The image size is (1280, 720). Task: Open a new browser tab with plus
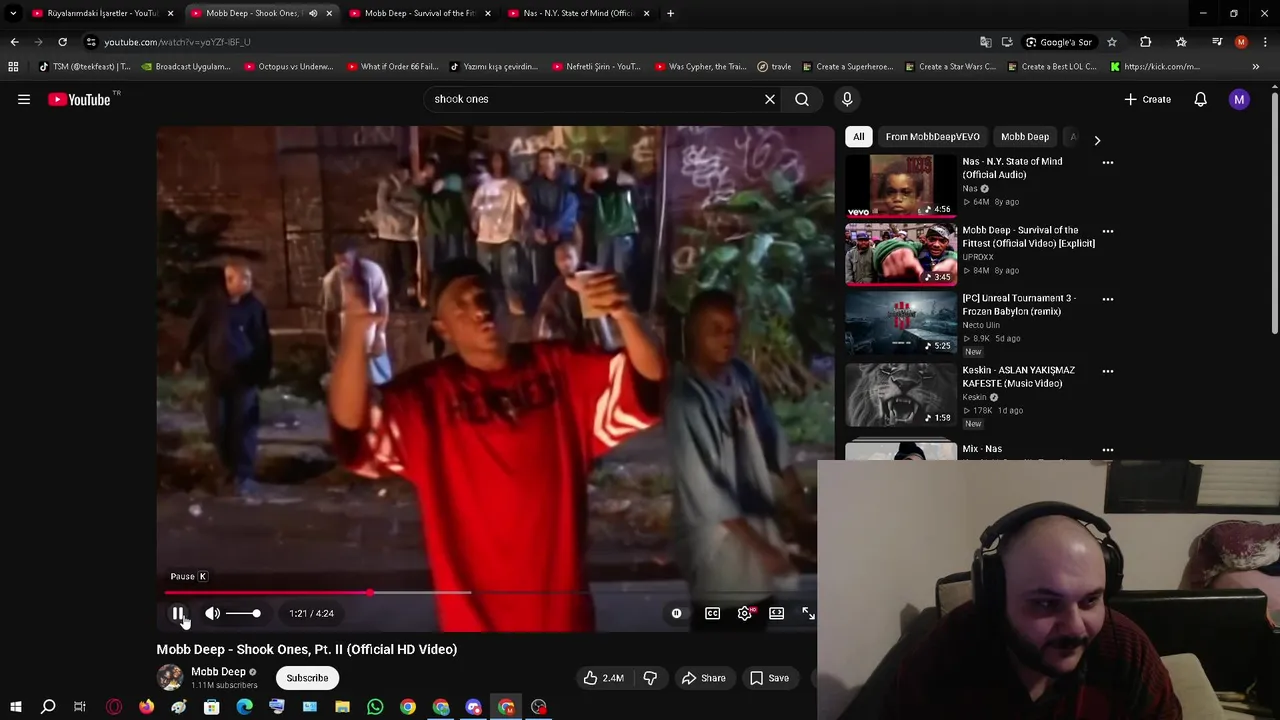tap(670, 13)
